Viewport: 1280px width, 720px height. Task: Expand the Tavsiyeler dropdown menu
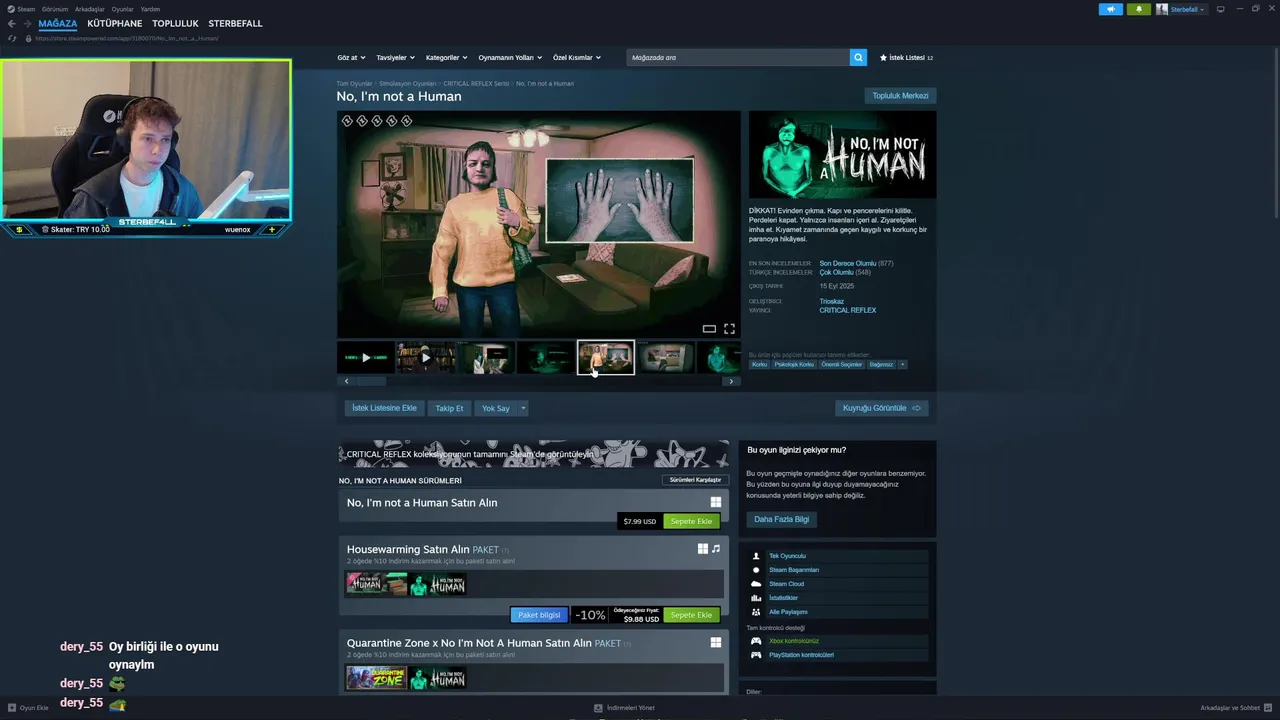tap(395, 58)
